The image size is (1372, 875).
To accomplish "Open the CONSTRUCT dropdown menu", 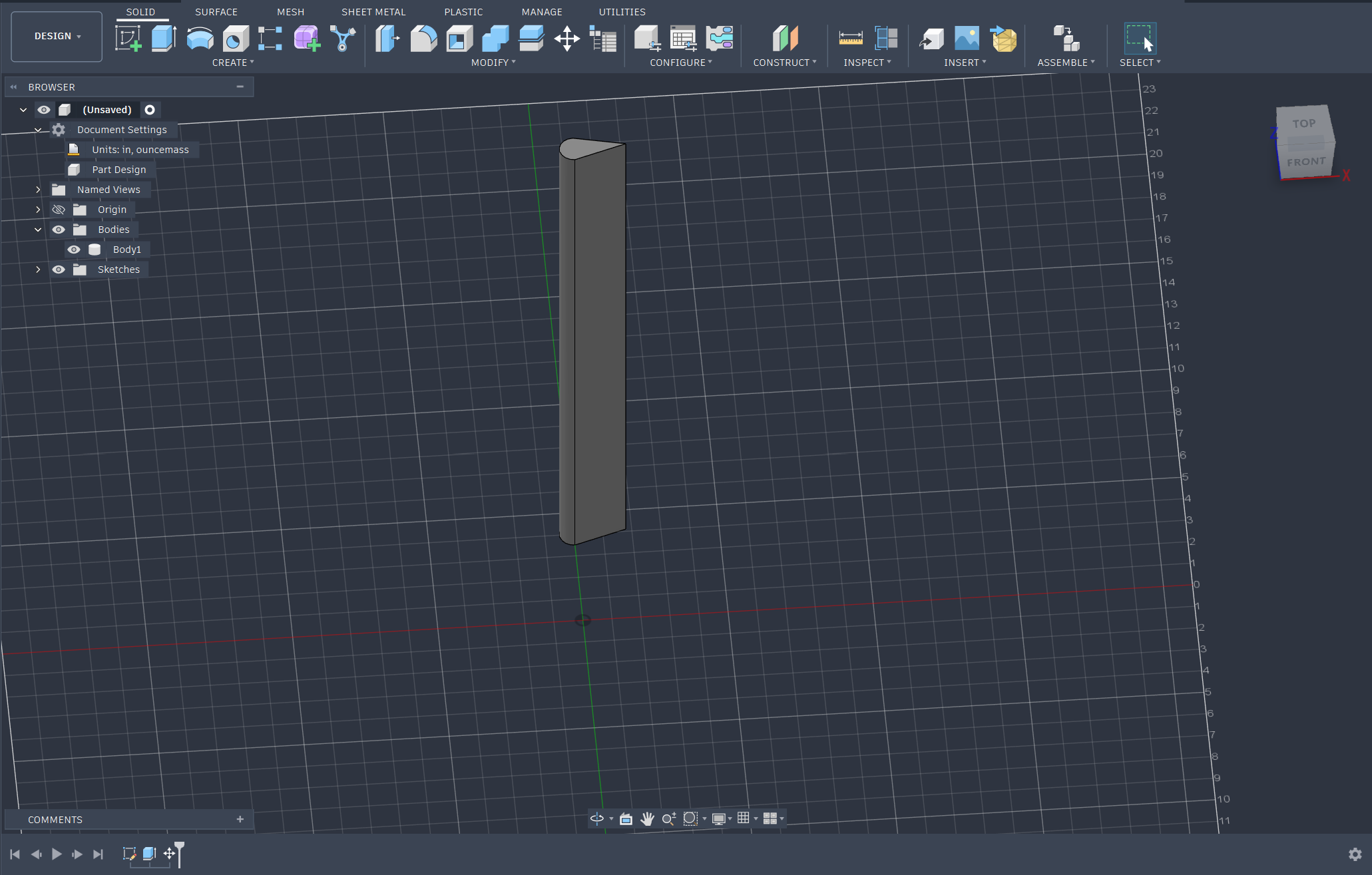I will point(785,63).
